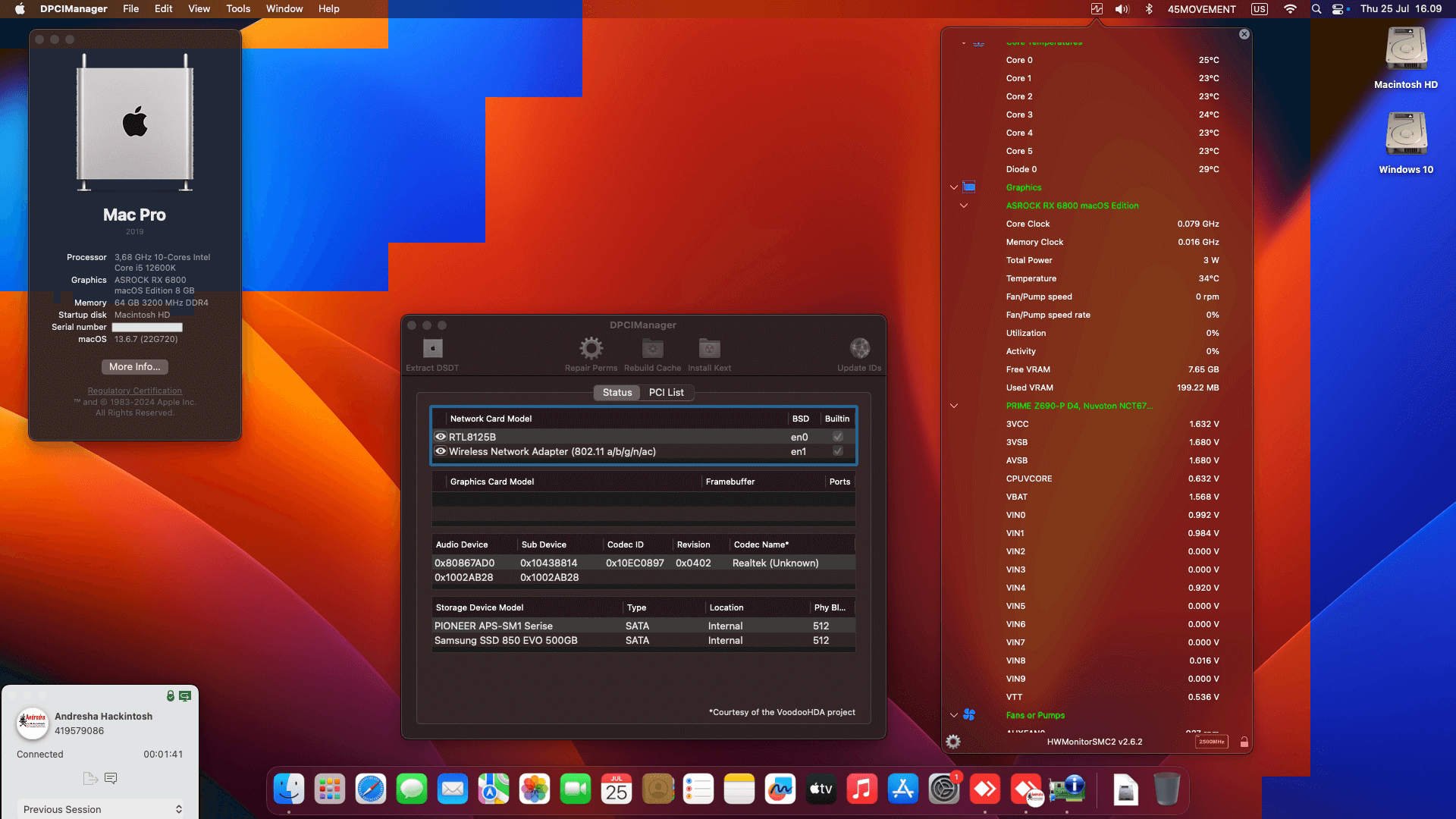
Task: Click the serial number field in About window
Action: tap(147, 328)
